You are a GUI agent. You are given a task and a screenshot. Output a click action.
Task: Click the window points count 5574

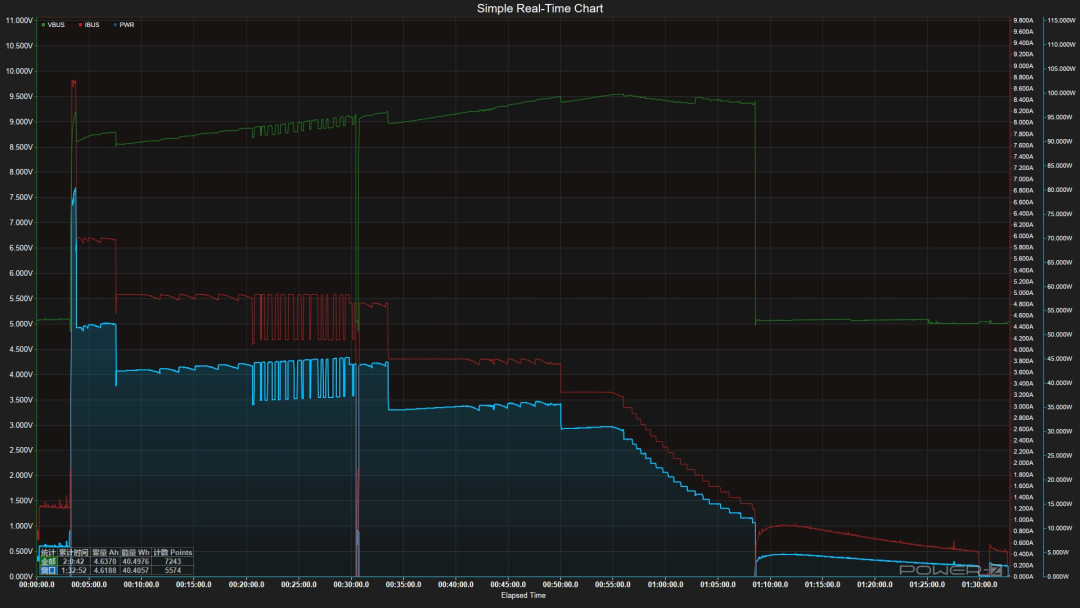(x=172, y=570)
